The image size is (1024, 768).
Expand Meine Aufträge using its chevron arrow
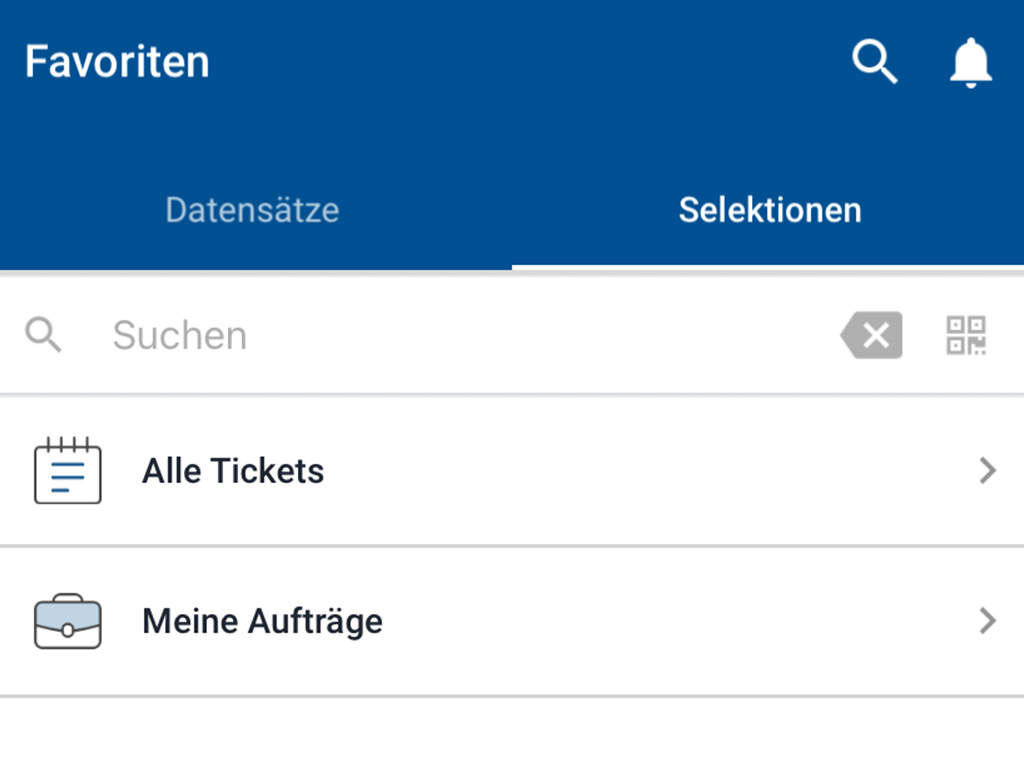tap(987, 621)
